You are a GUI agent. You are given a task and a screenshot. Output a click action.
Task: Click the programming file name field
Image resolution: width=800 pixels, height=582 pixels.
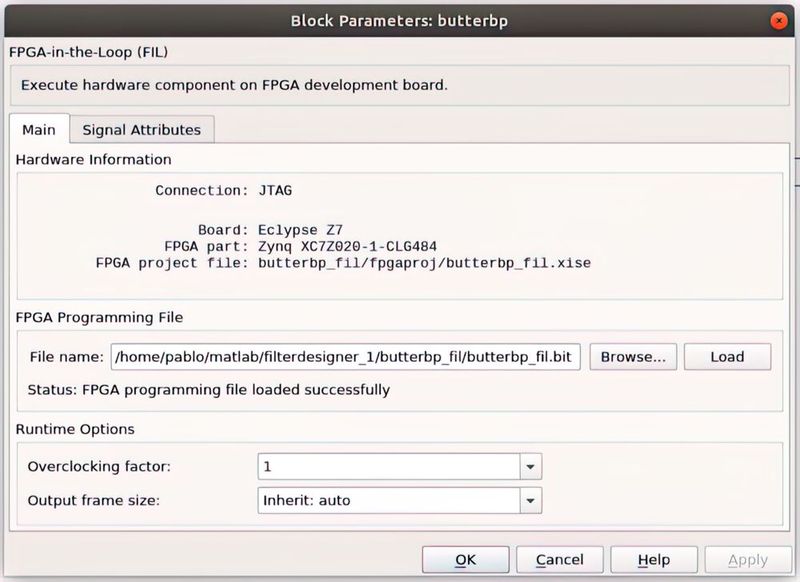(x=350, y=357)
